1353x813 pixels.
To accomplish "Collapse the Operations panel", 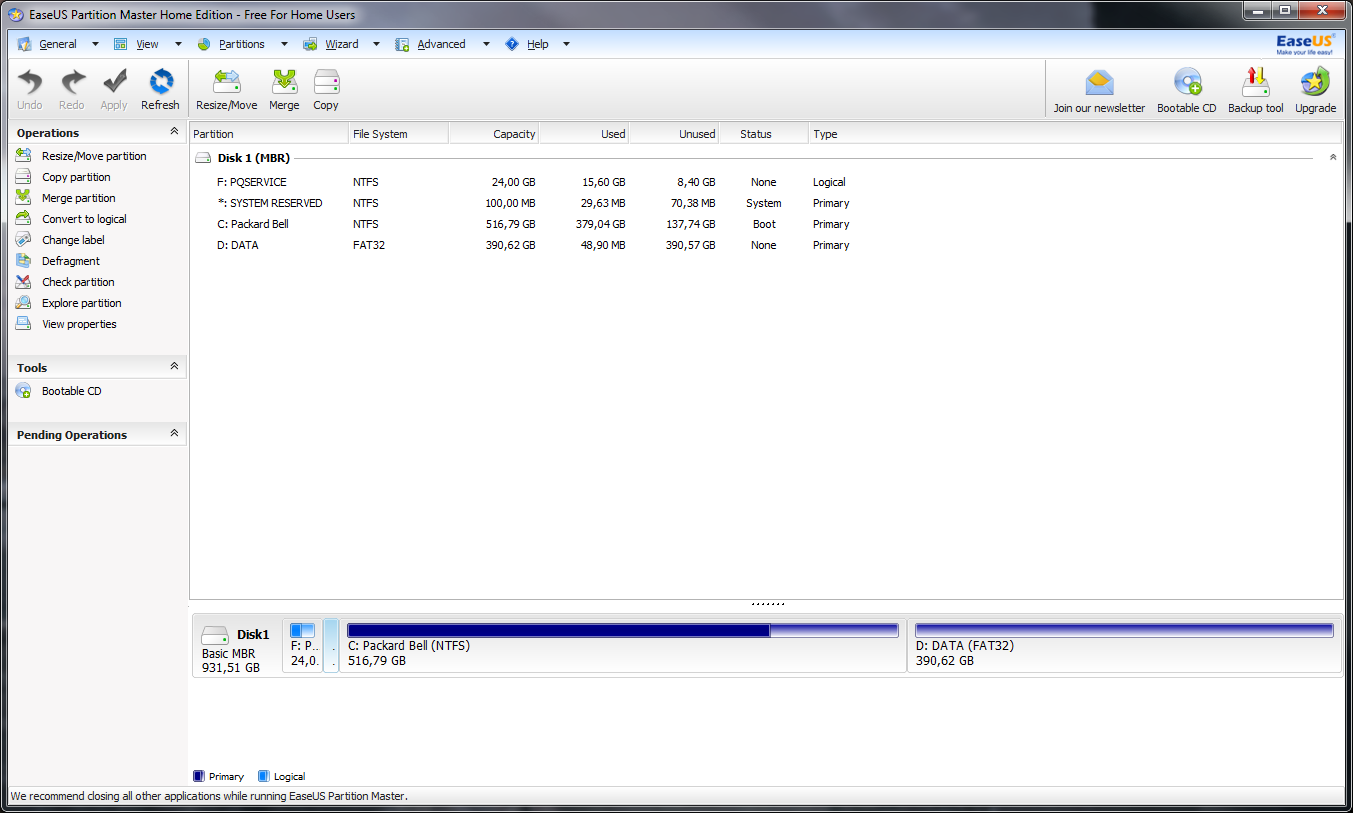I will pos(174,131).
